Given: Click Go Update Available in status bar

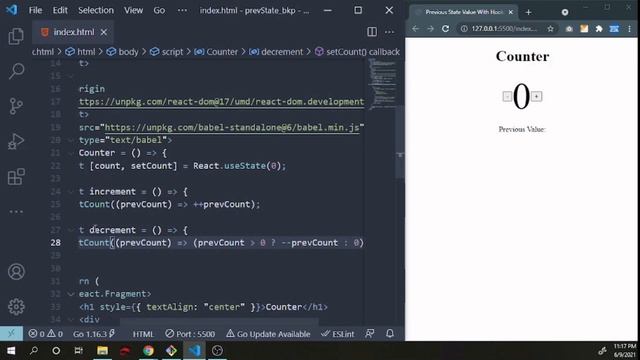Looking at the screenshot, I should 268,334.
